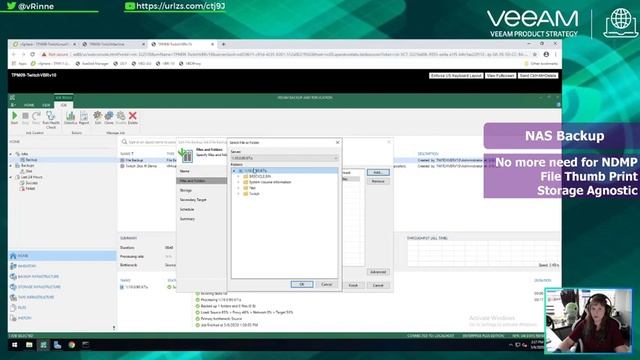Open Google Chrome from the taskbar
This screenshot has width=640, height=360.
coord(72,345)
